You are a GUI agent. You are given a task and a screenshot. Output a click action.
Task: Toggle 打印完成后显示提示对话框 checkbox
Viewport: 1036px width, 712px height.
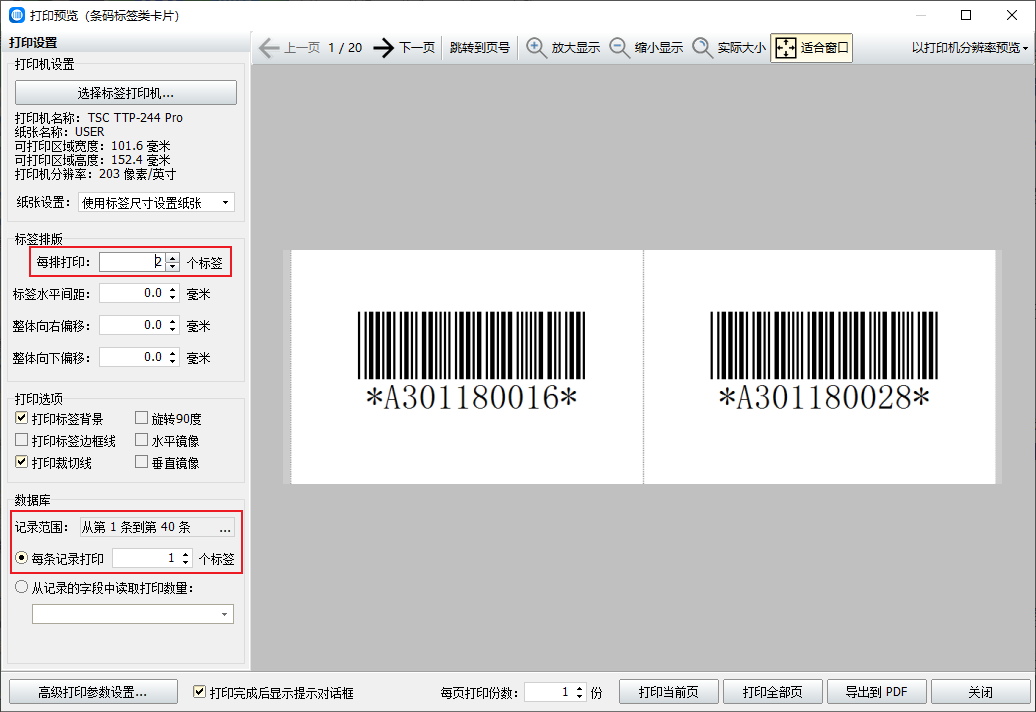pos(199,692)
